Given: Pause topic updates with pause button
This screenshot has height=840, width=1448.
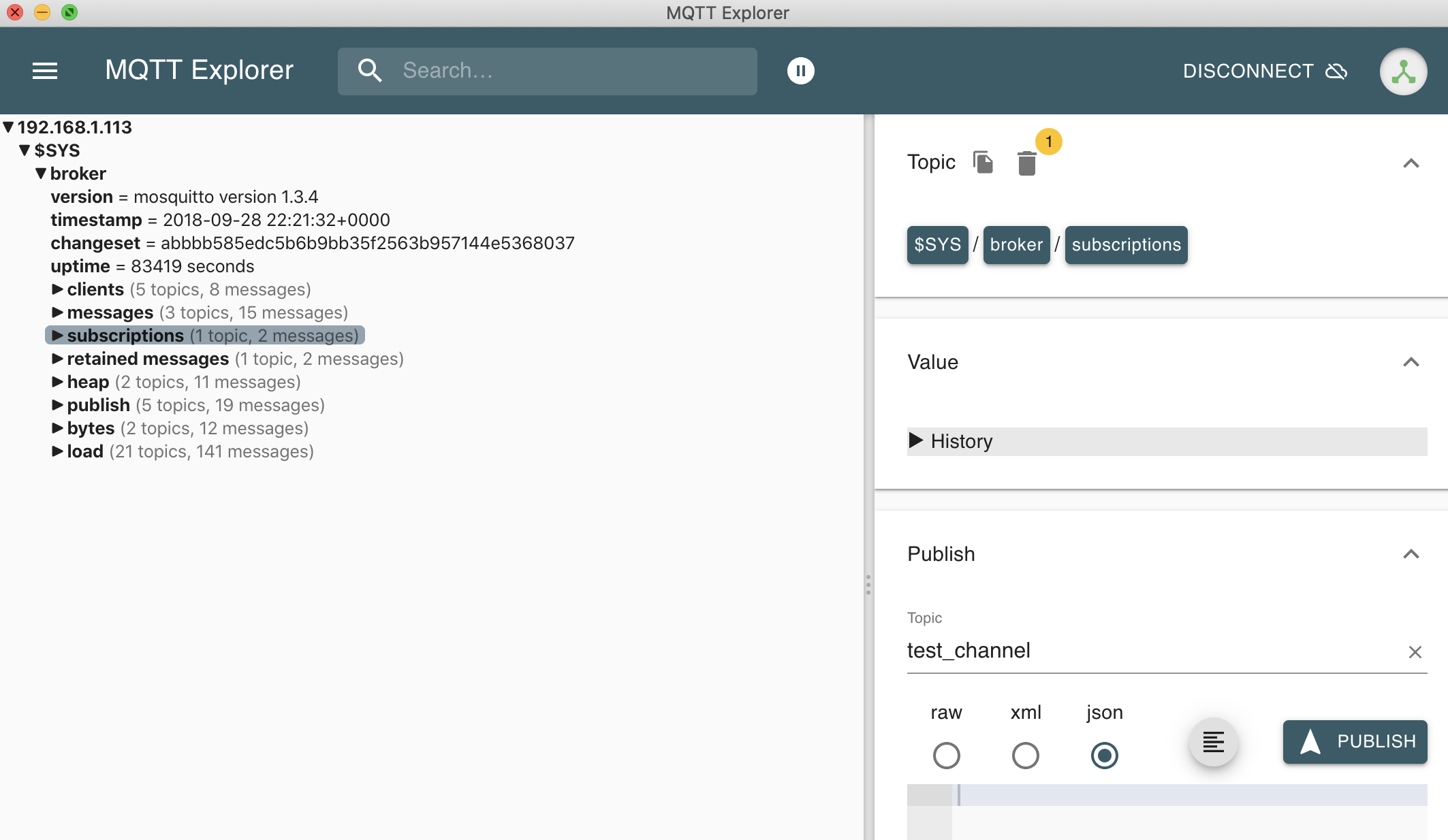Looking at the screenshot, I should click(x=801, y=71).
